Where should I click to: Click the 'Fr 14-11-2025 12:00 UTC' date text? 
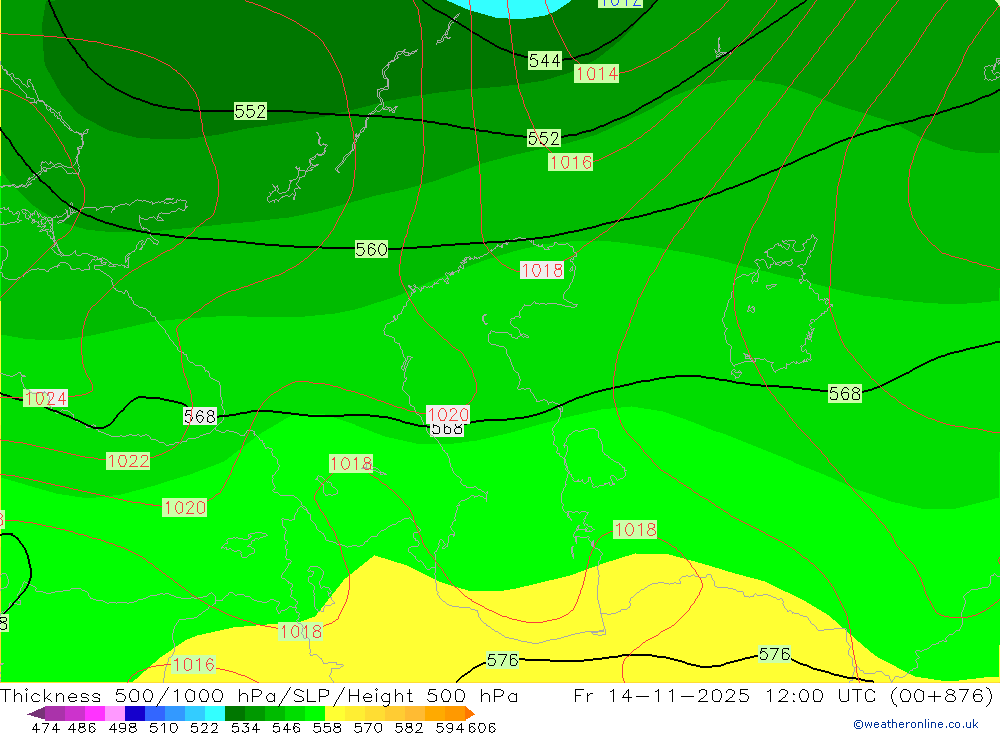click(x=727, y=695)
